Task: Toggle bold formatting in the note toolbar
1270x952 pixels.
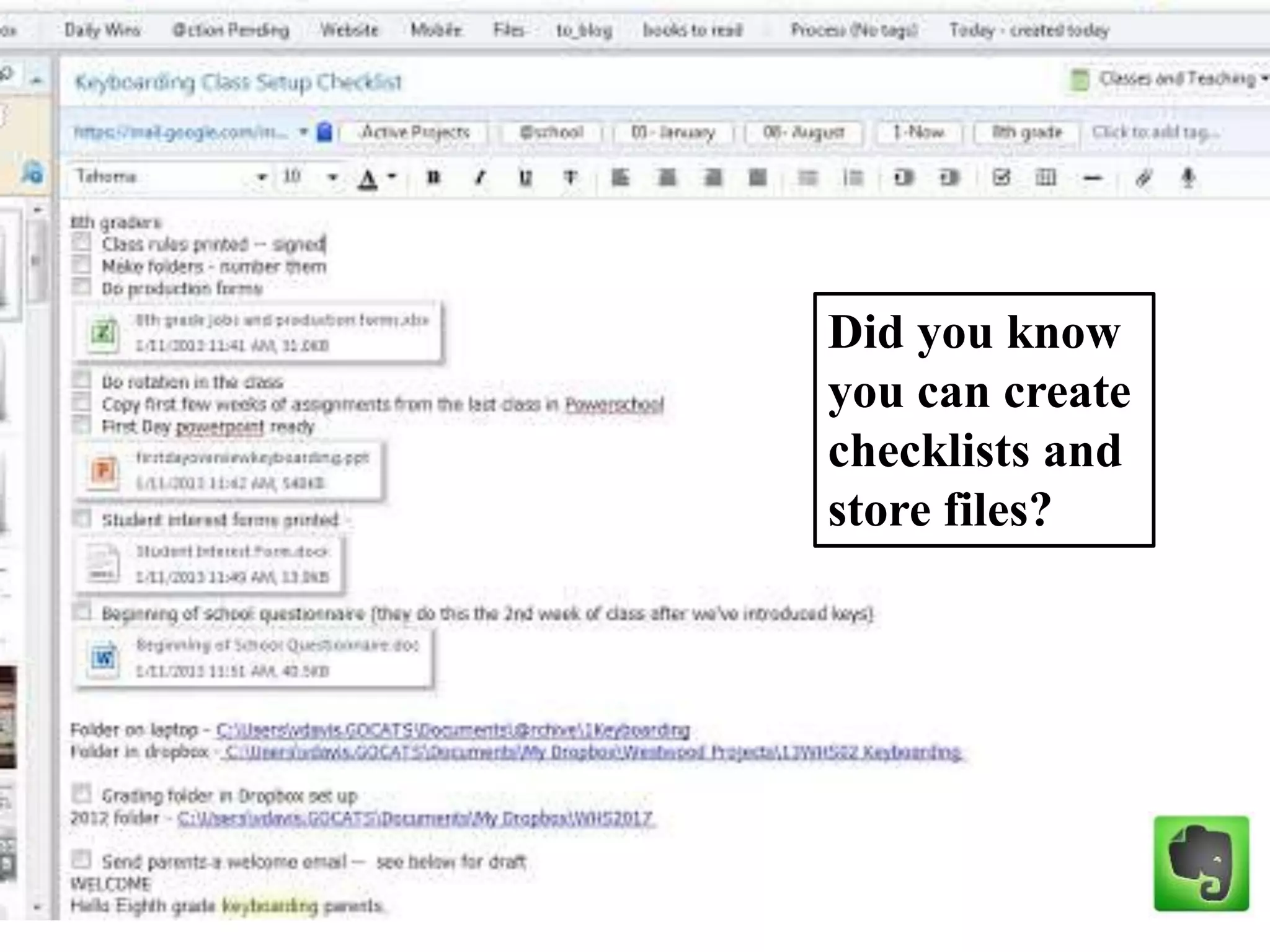Action: [x=433, y=178]
